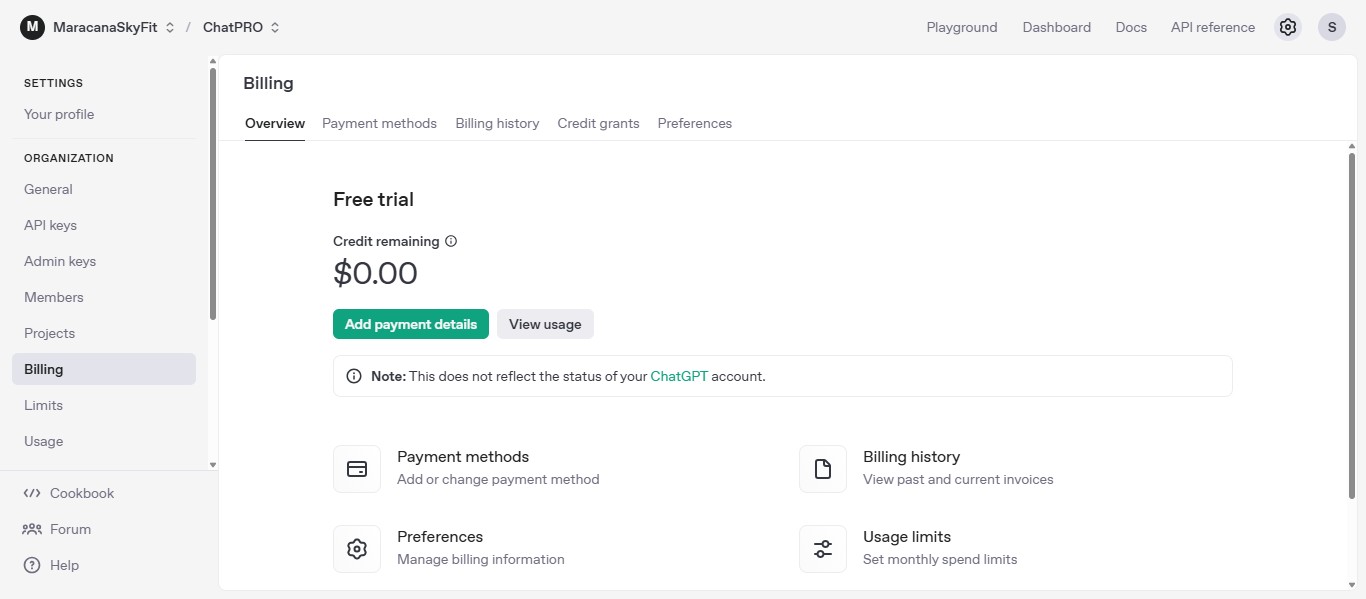This screenshot has width=1366, height=599.
Task: Click the $0.00 credit amount
Action: pyautogui.click(x=375, y=273)
